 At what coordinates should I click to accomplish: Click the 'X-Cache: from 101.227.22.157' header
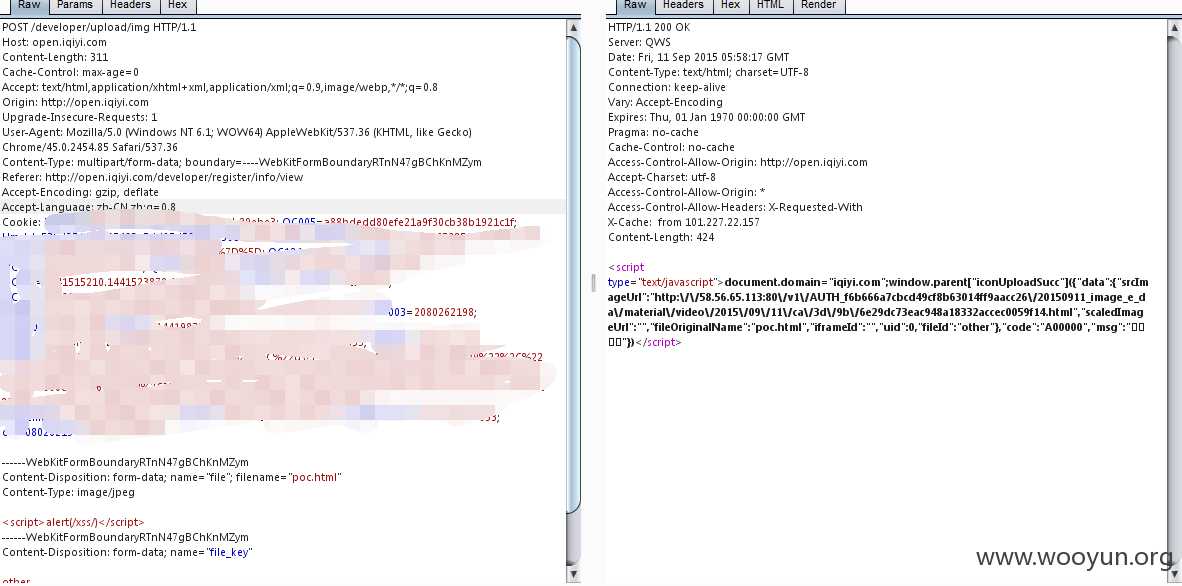tap(684, 222)
